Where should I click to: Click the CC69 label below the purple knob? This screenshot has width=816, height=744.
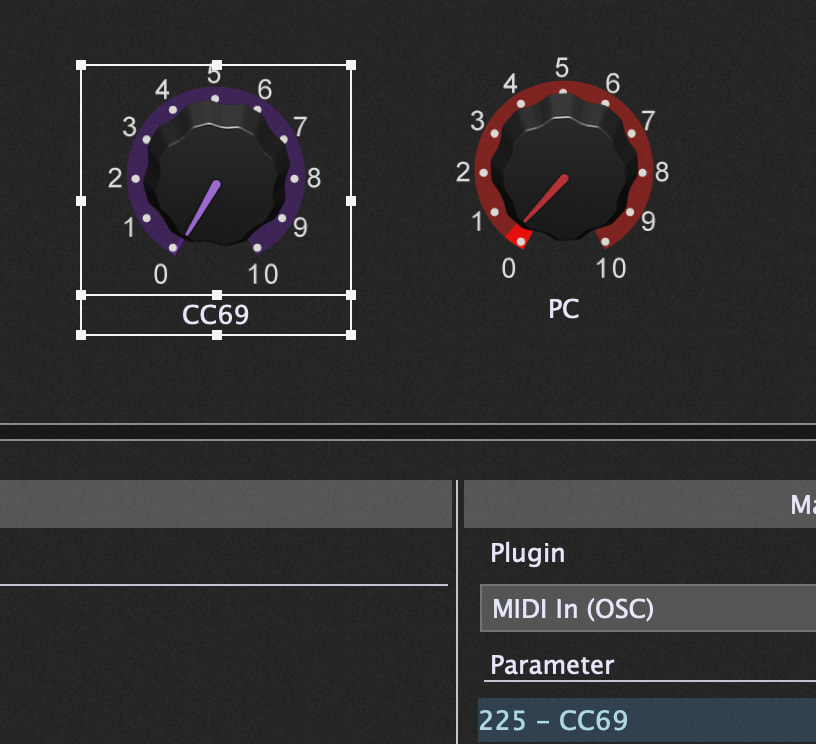tap(215, 315)
